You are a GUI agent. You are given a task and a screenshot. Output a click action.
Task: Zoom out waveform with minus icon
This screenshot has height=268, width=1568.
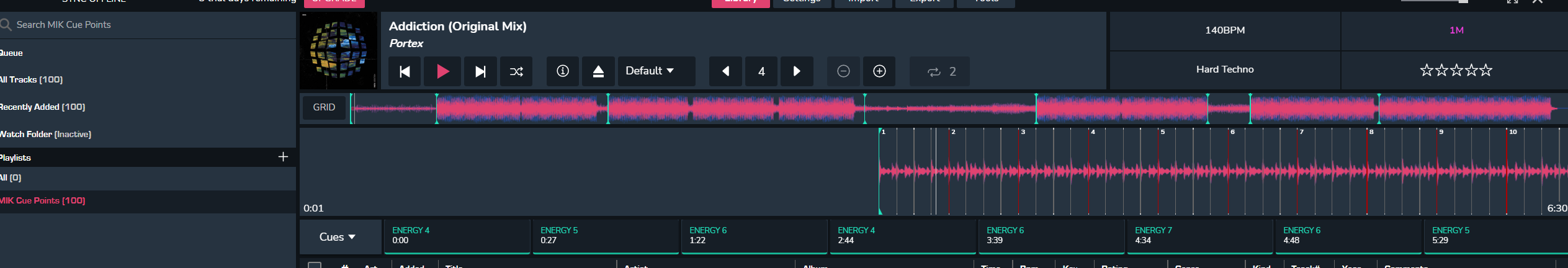843,71
